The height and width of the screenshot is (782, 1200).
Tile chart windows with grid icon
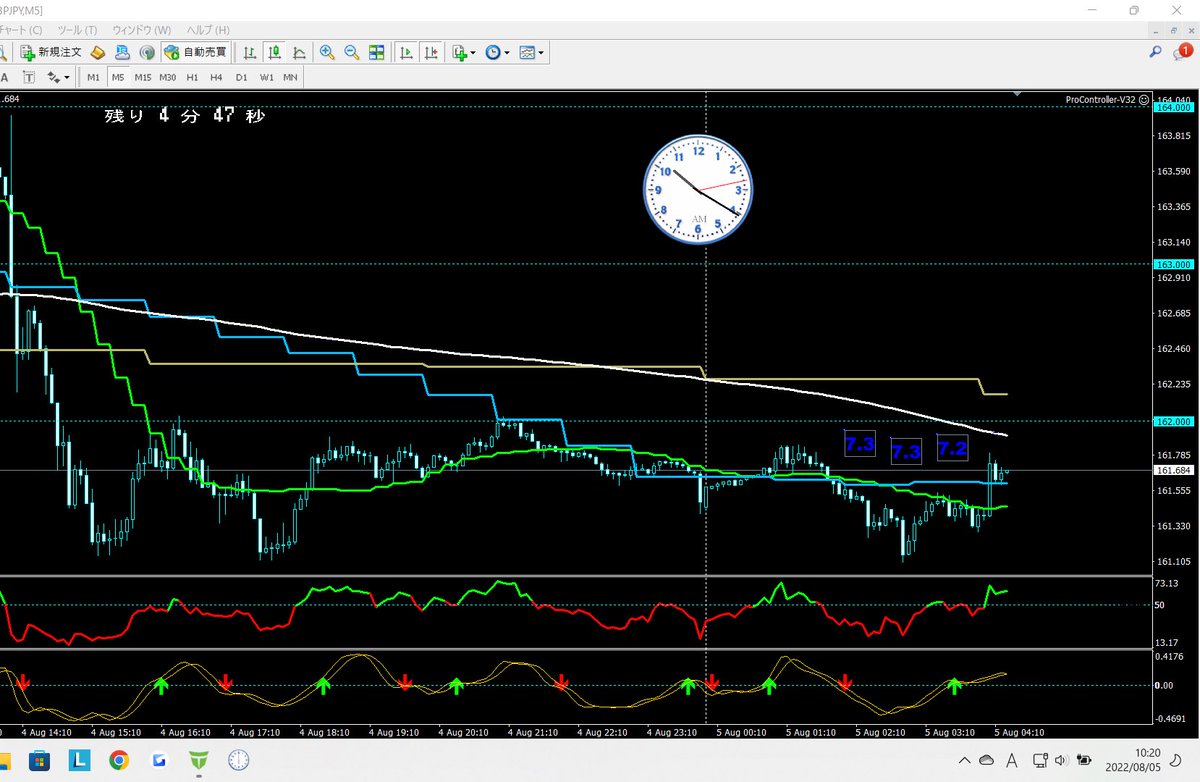376,52
